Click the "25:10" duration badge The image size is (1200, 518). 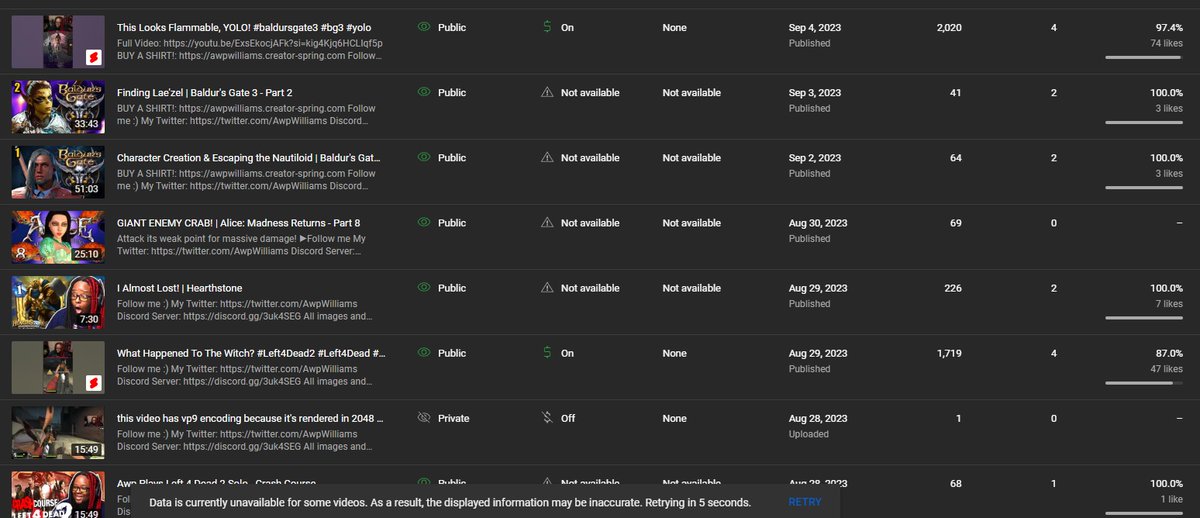[86, 254]
